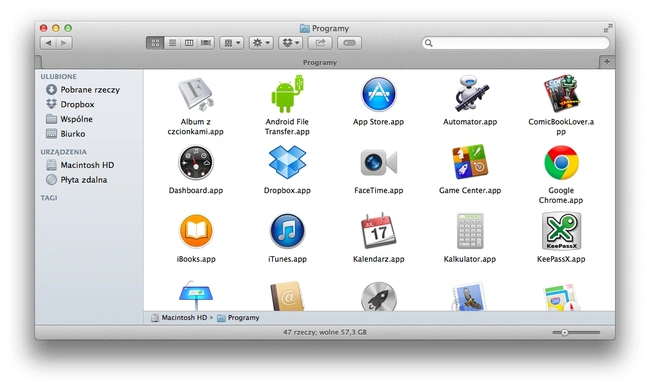Select the Programy tab
The height and width of the screenshot is (388, 650).
pyautogui.click(x=320, y=62)
